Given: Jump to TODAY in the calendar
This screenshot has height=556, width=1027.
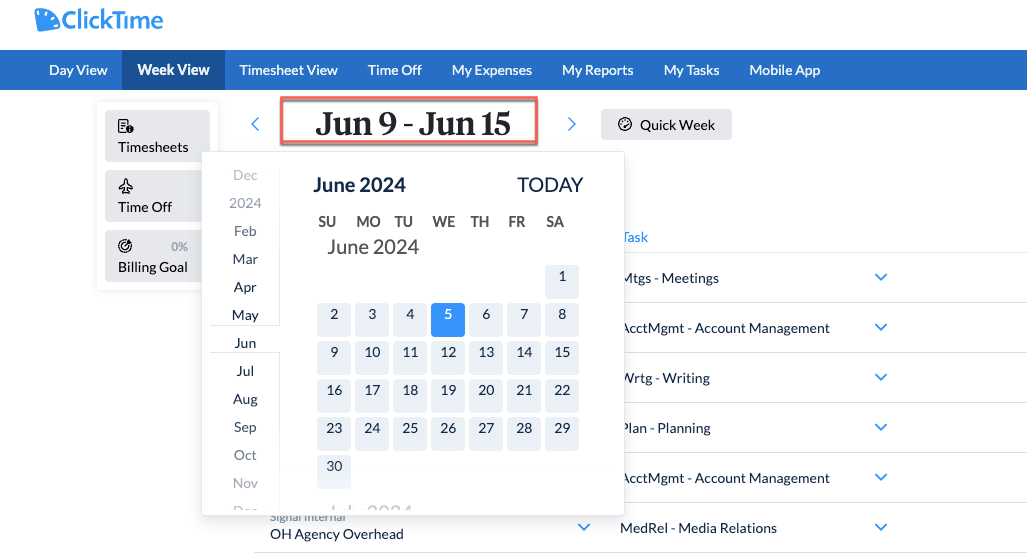Looking at the screenshot, I should [550, 185].
